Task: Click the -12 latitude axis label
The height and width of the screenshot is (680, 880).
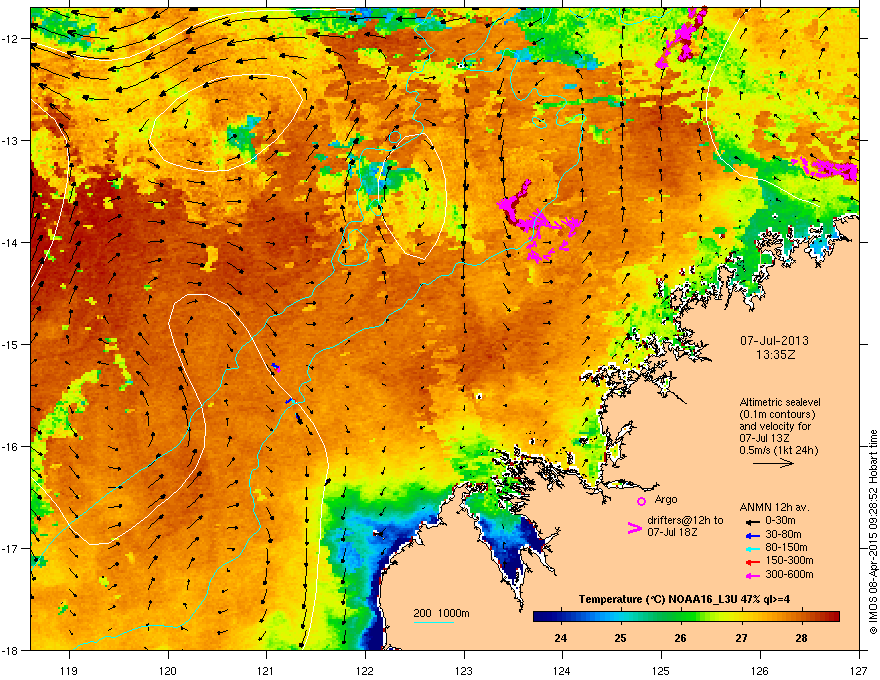Action: [10, 39]
